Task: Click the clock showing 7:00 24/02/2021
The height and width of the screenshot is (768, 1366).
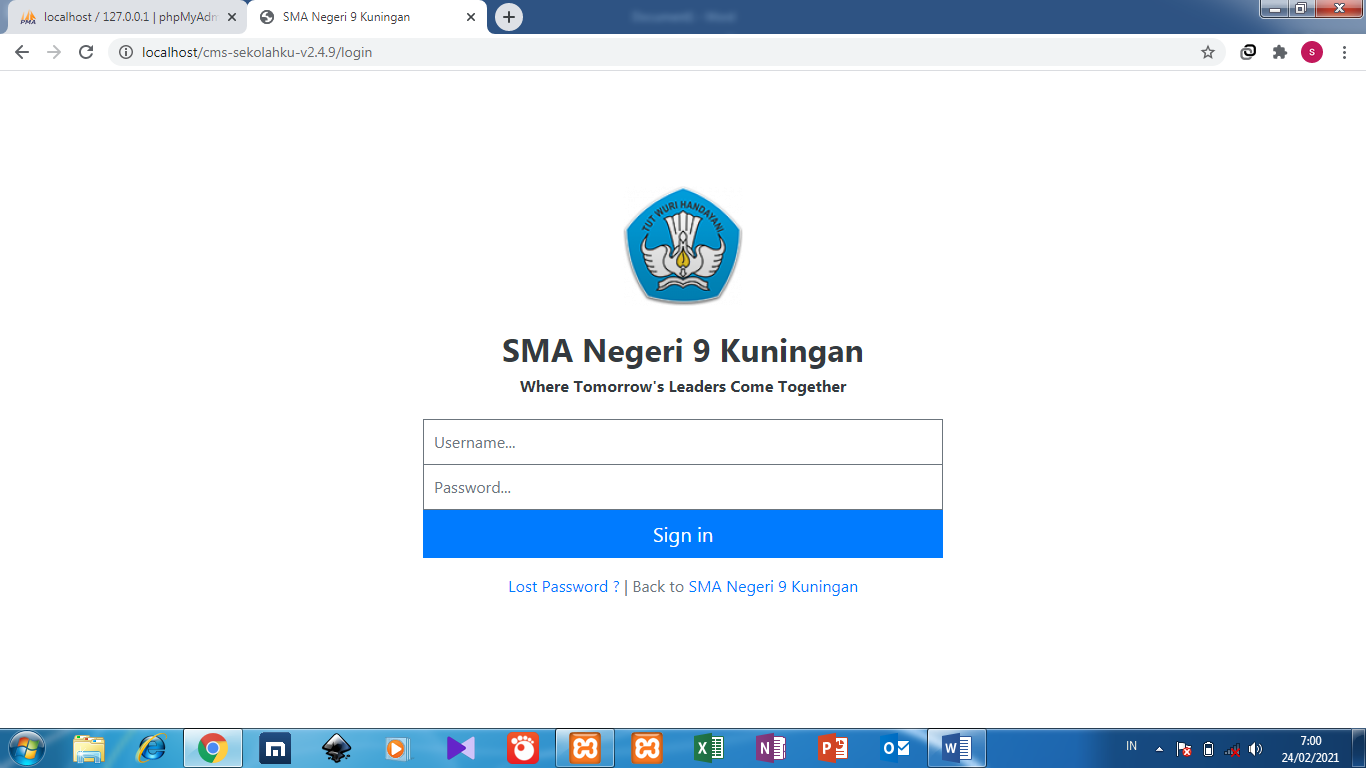Action: 1310,749
